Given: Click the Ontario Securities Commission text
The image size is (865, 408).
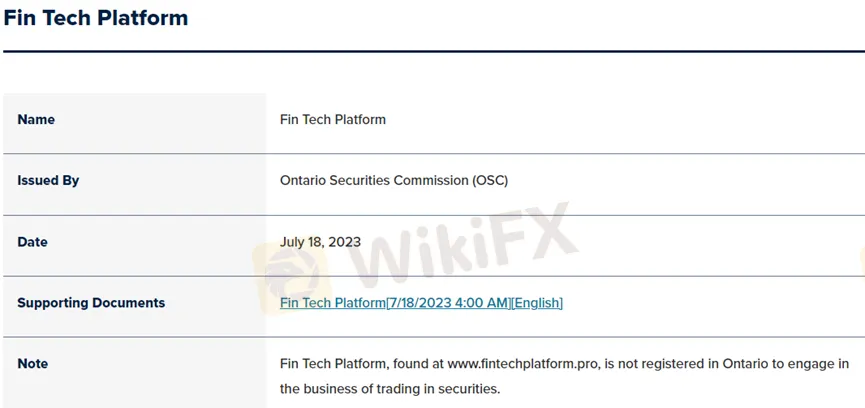Looking at the screenshot, I should (x=374, y=181).
